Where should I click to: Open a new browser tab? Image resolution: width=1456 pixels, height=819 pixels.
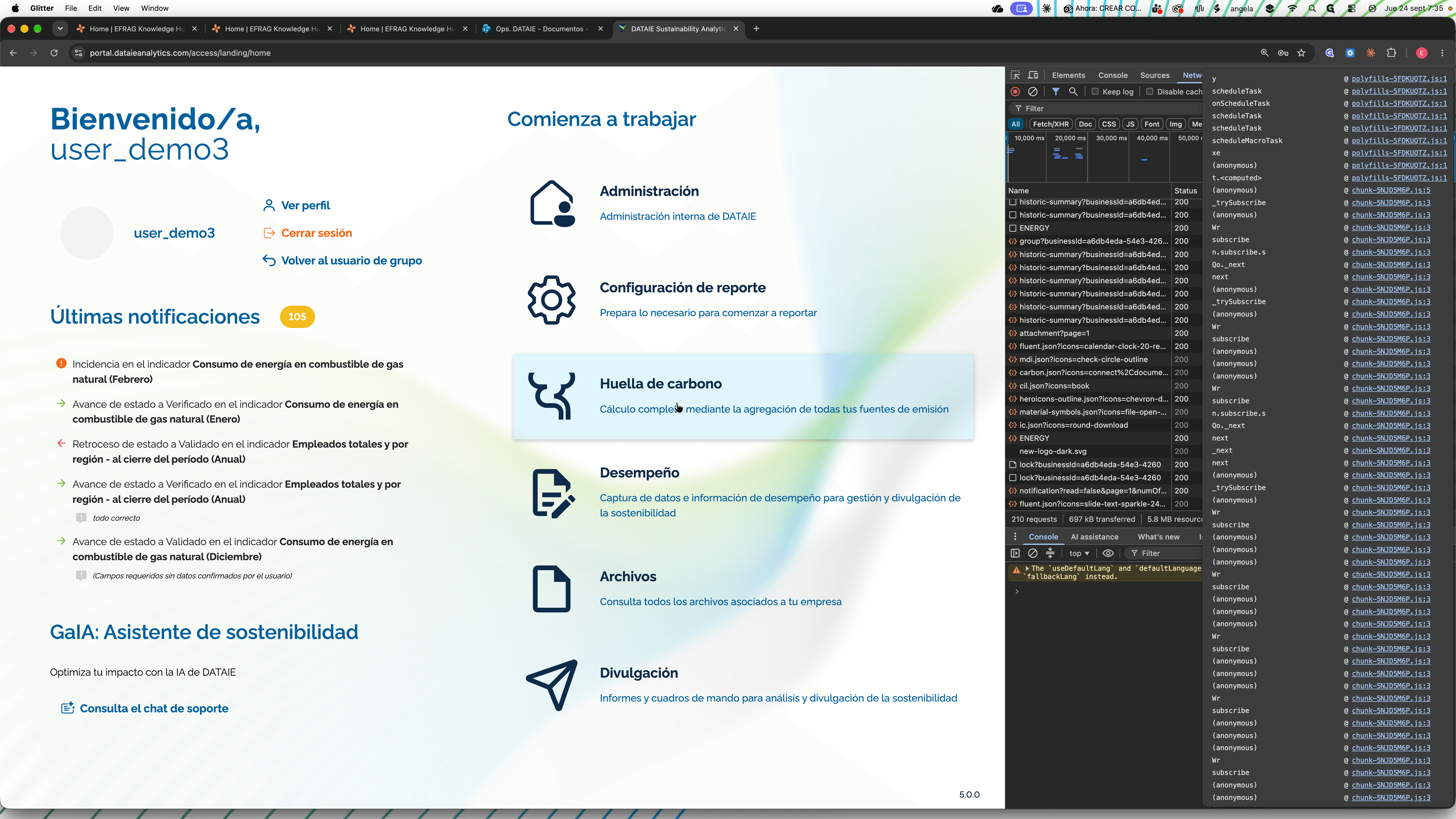756,29
